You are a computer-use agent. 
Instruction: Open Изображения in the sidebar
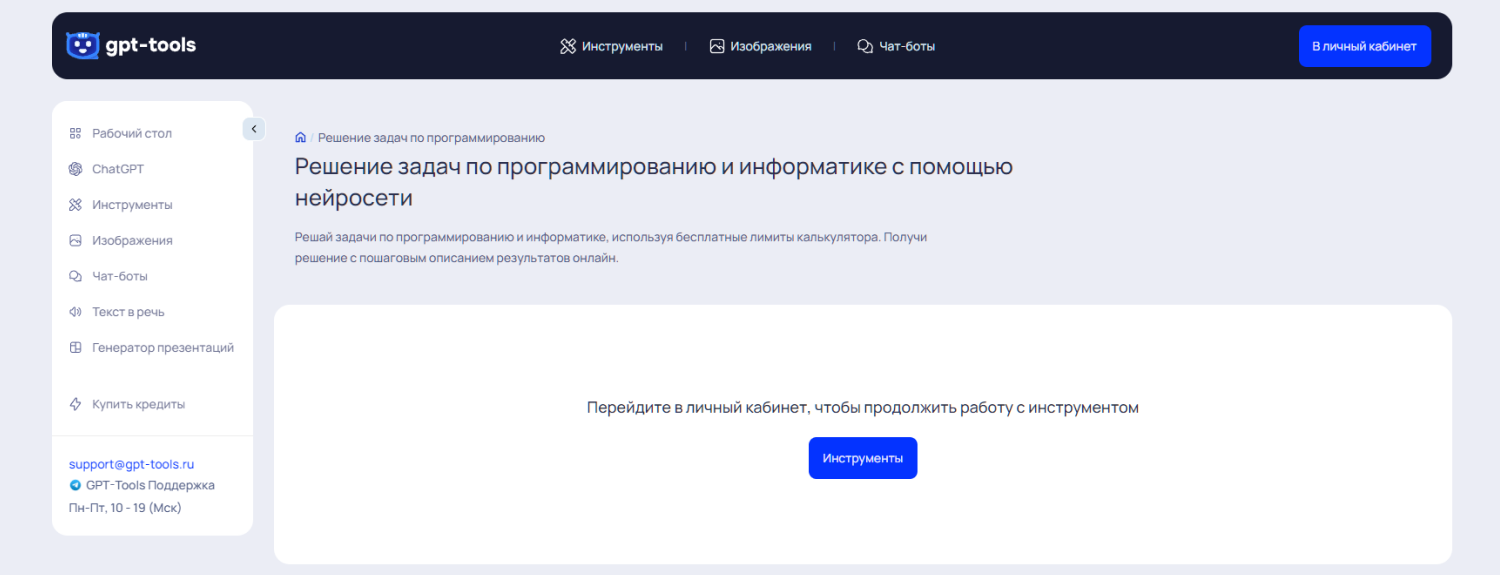point(132,241)
